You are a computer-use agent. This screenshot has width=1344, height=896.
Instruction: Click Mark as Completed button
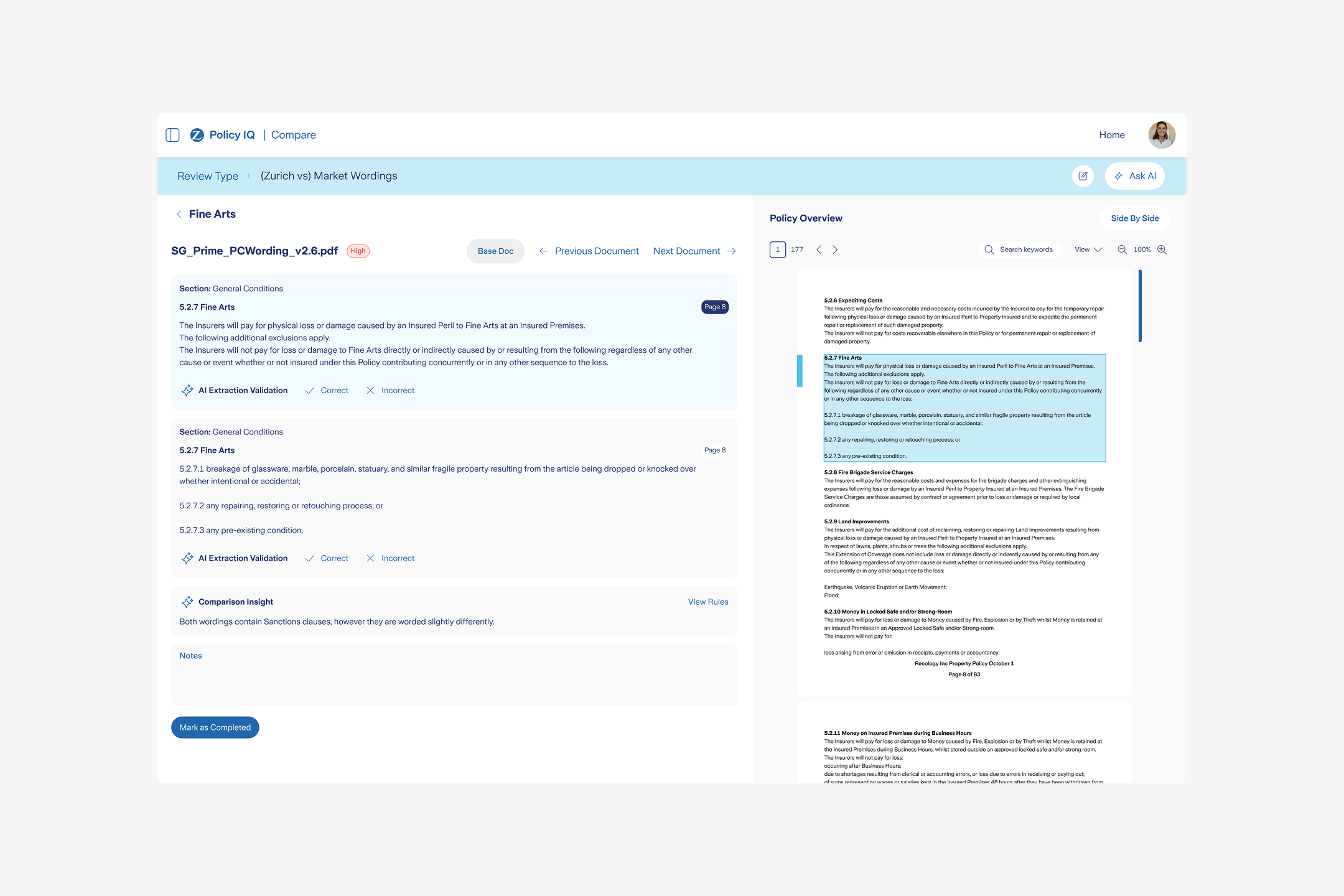click(x=215, y=727)
